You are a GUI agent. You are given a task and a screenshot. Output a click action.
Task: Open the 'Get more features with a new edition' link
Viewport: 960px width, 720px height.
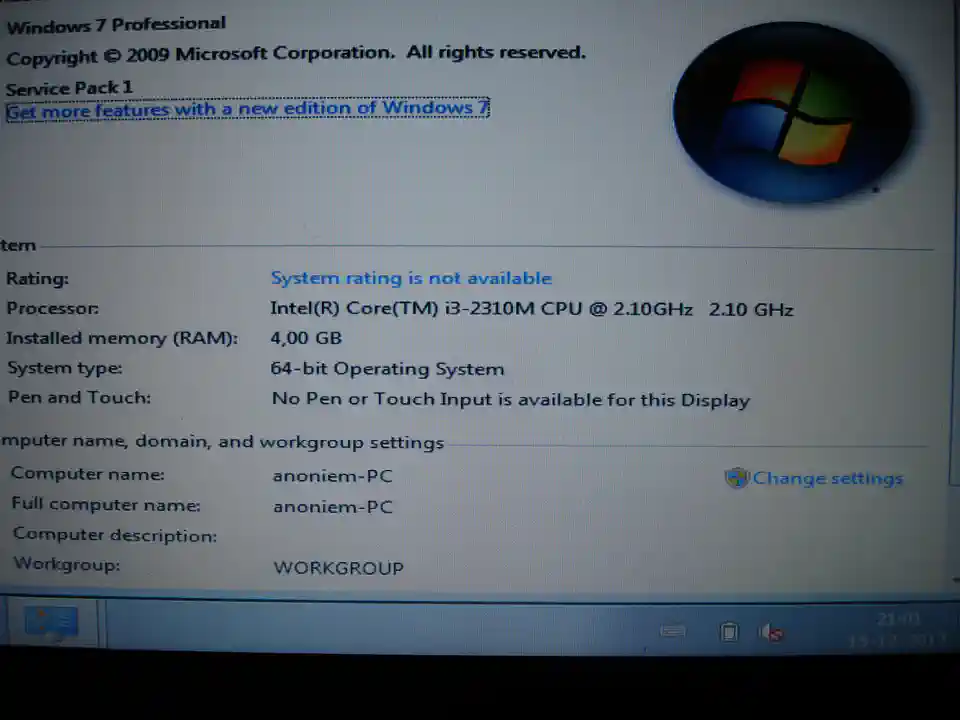[x=247, y=110]
